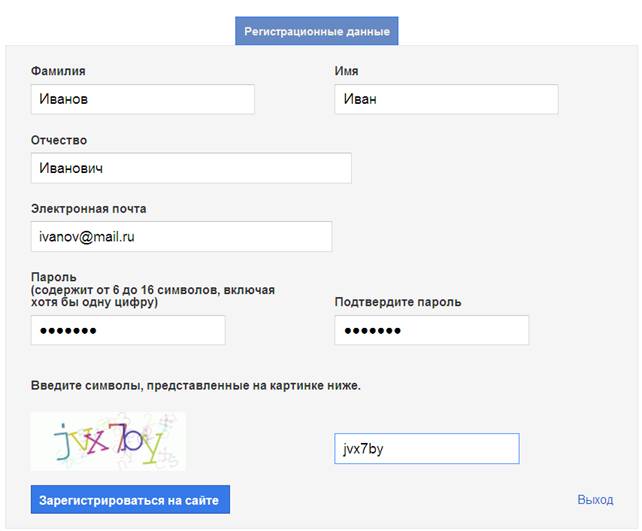Click the Отчество label
The height and width of the screenshot is (531, 642).
tap(59, 140)
